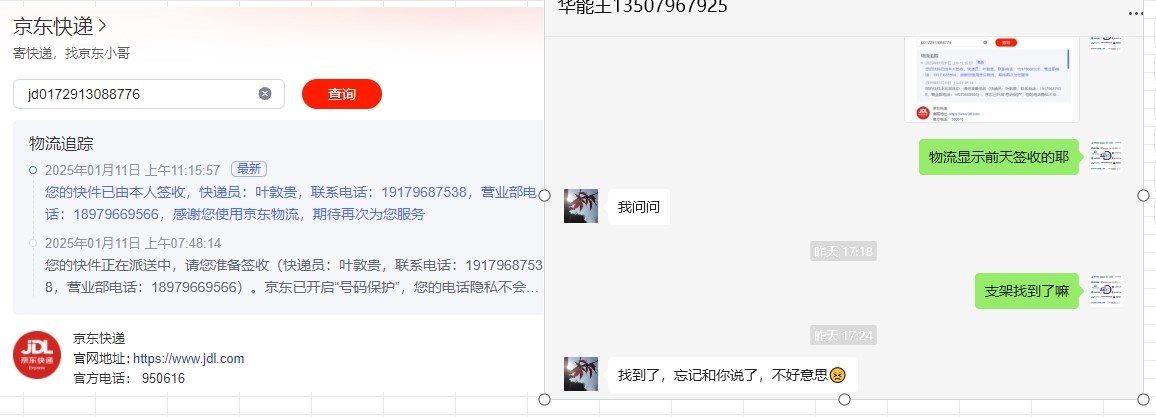Click the contact avatar beside 找到了 message
The image size is (1156, 417).
[x=581, y=374]
